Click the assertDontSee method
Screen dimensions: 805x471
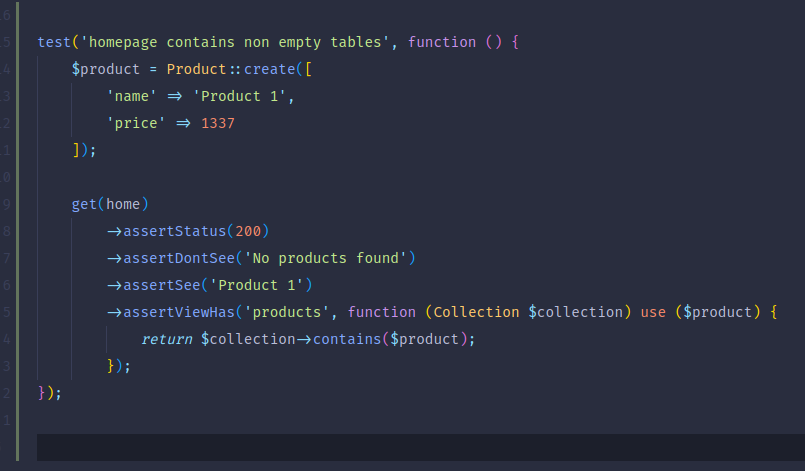tap(179, 258)
